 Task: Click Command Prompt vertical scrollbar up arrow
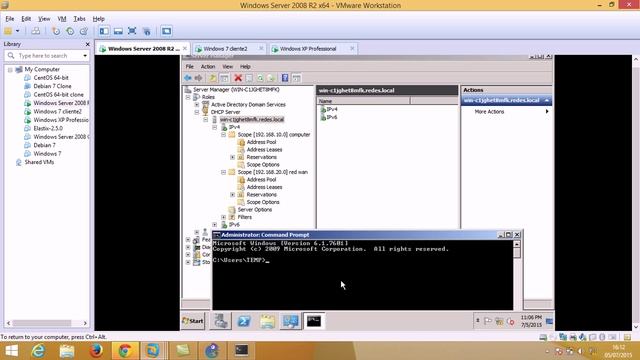pyautogui.click(x=517, y=244)
